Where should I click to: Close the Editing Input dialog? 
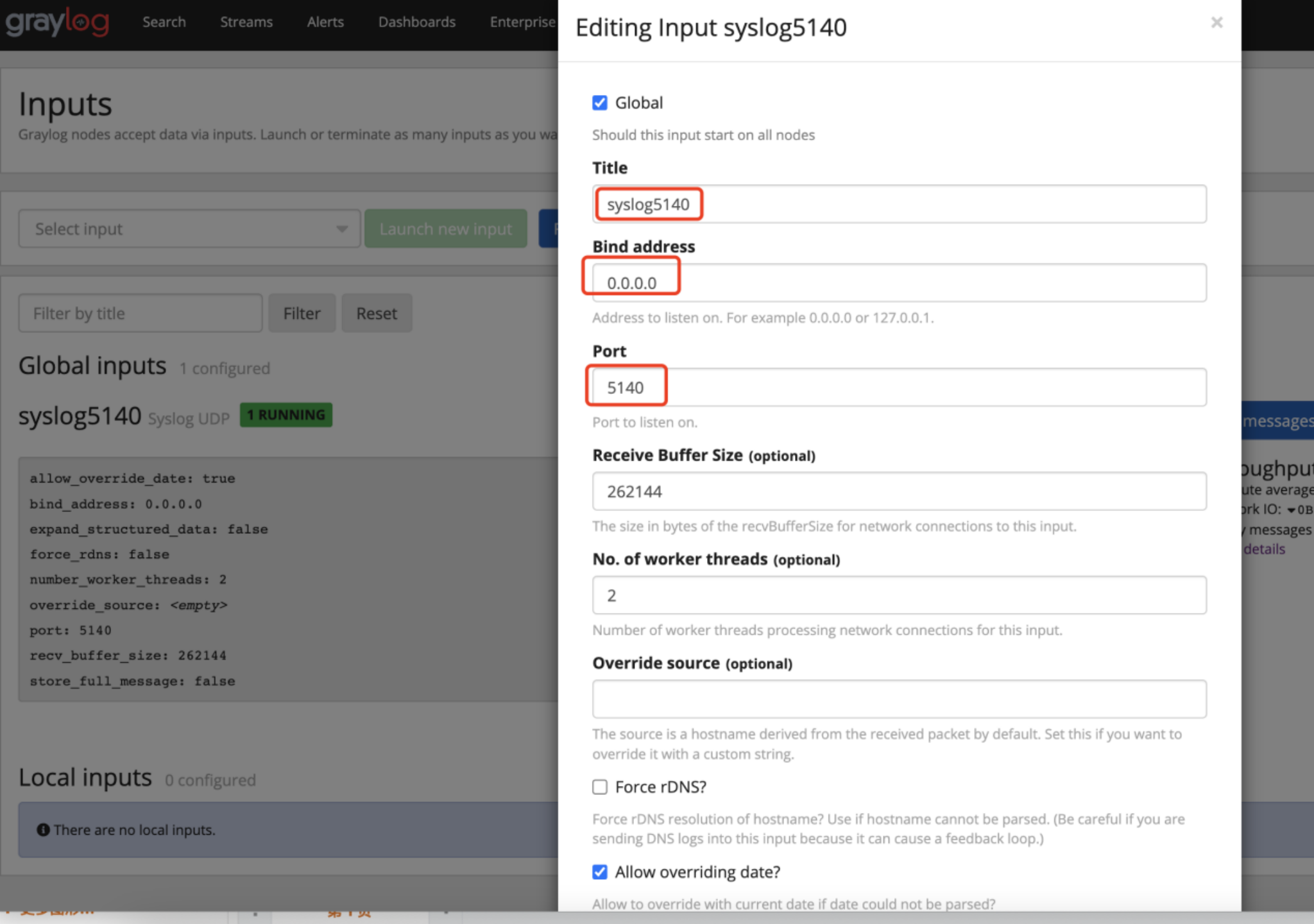(x=1216, y=22)
